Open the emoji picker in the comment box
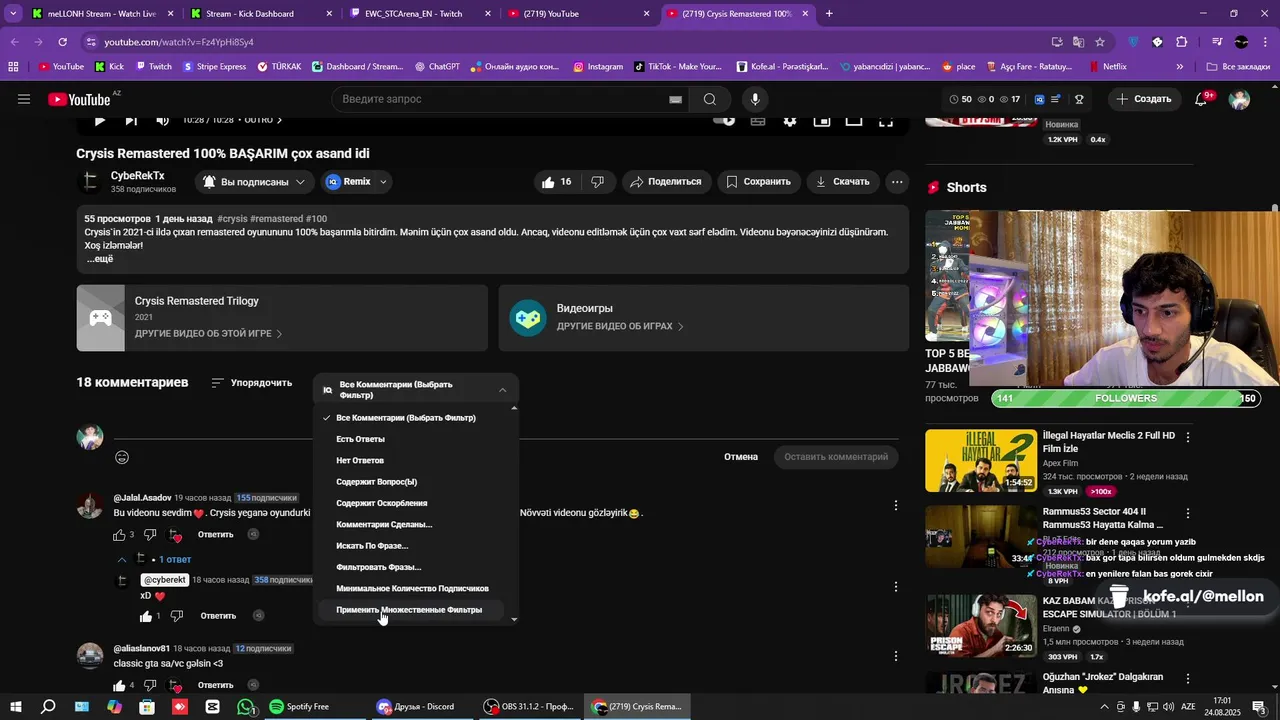The image size is (1280, 720). pyautogui.click(x=122, y=457)
